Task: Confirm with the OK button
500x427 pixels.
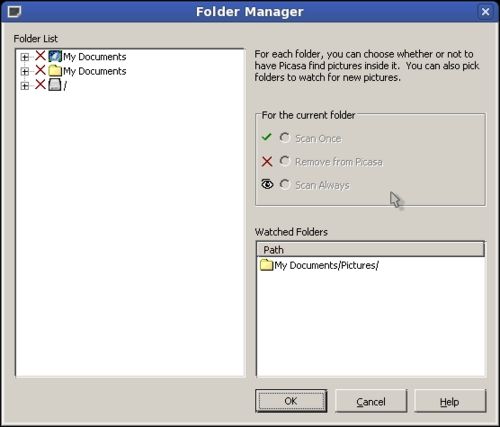Action: coord(291,401)
